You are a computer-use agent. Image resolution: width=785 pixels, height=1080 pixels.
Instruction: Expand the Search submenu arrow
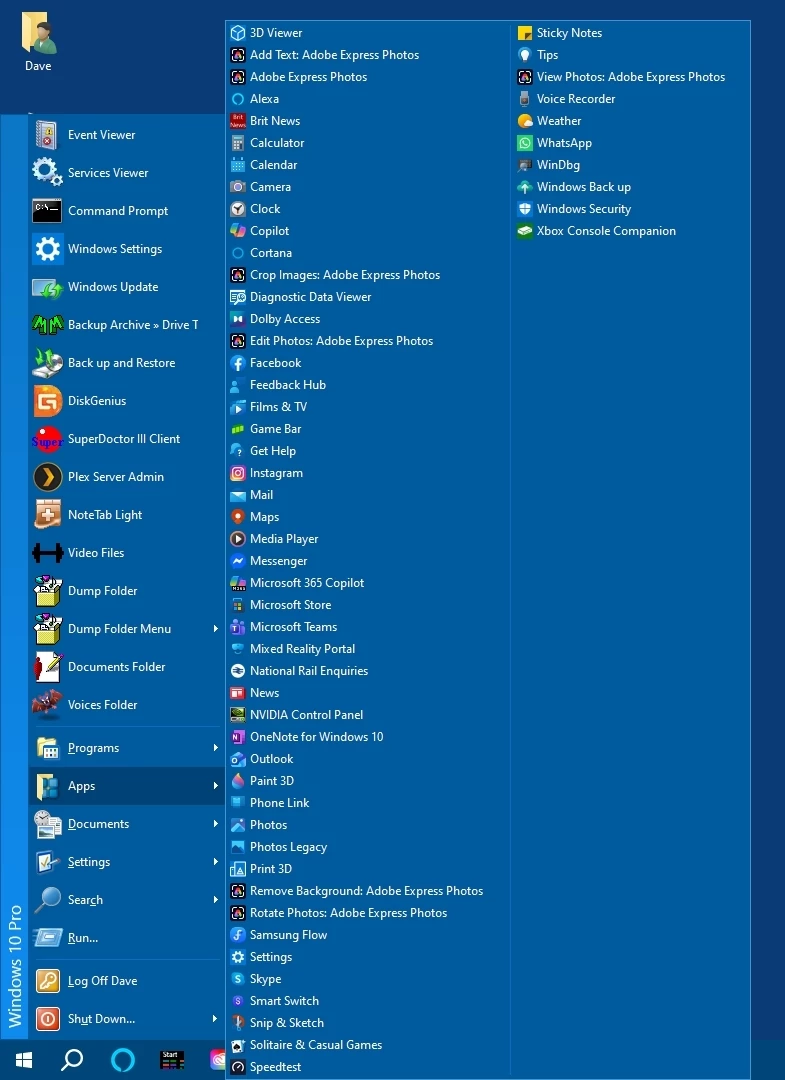[x=216, y=900]
